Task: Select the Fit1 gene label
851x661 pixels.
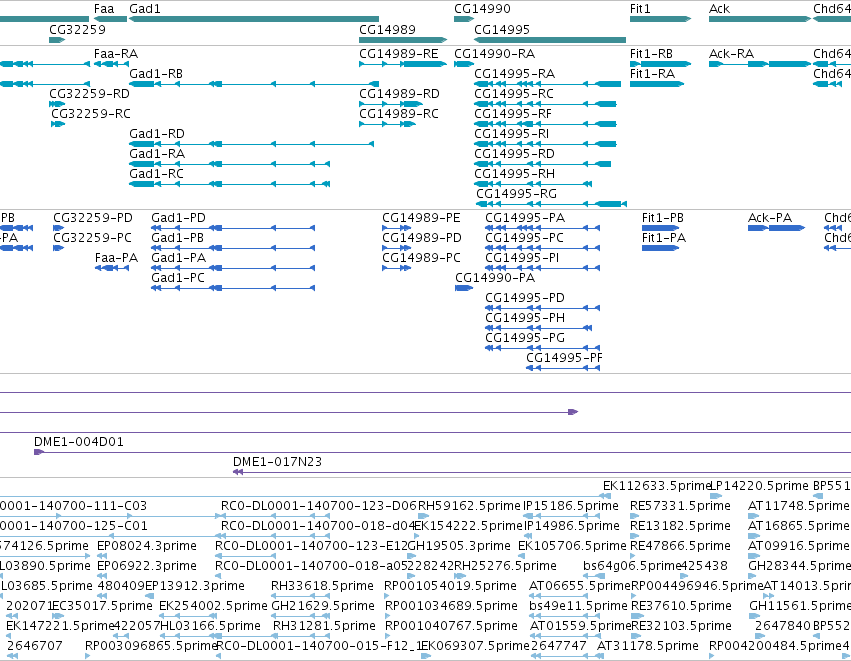Action: click(640, 9)
